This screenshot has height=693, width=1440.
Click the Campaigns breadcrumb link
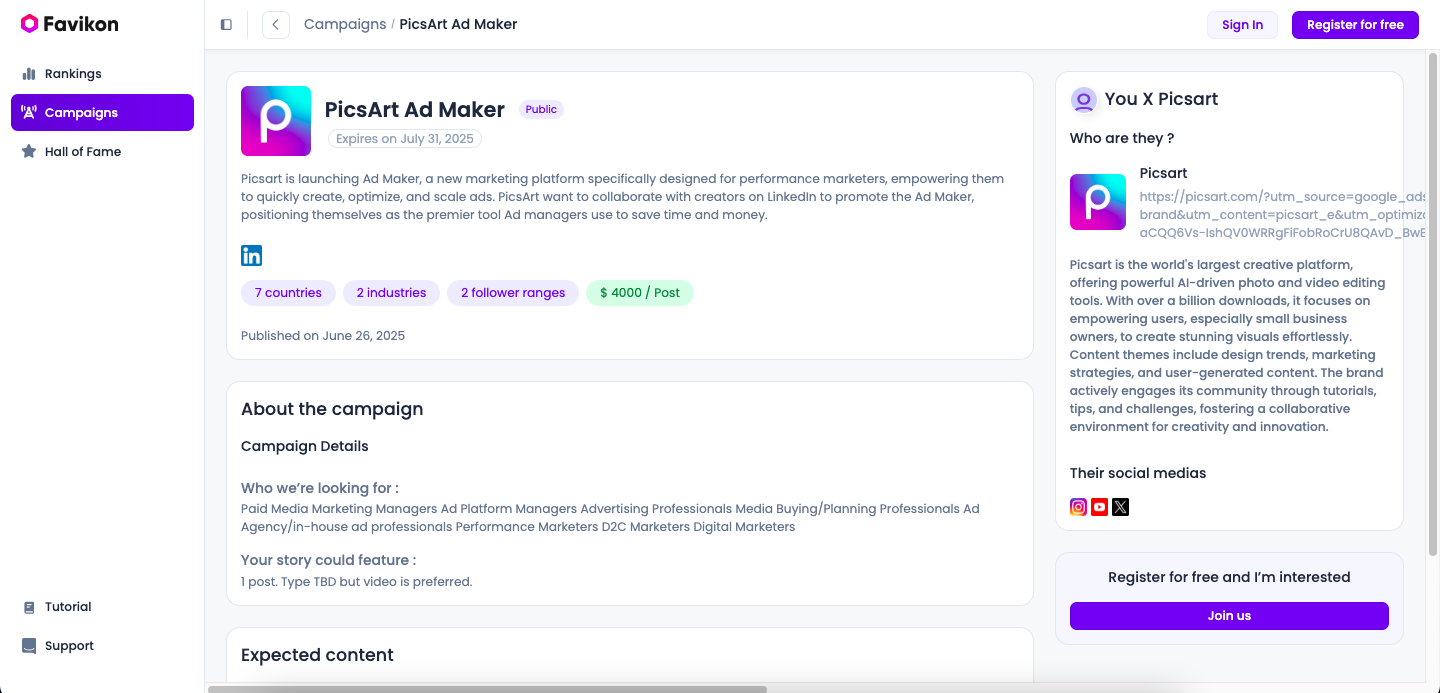tap(345, 24)
